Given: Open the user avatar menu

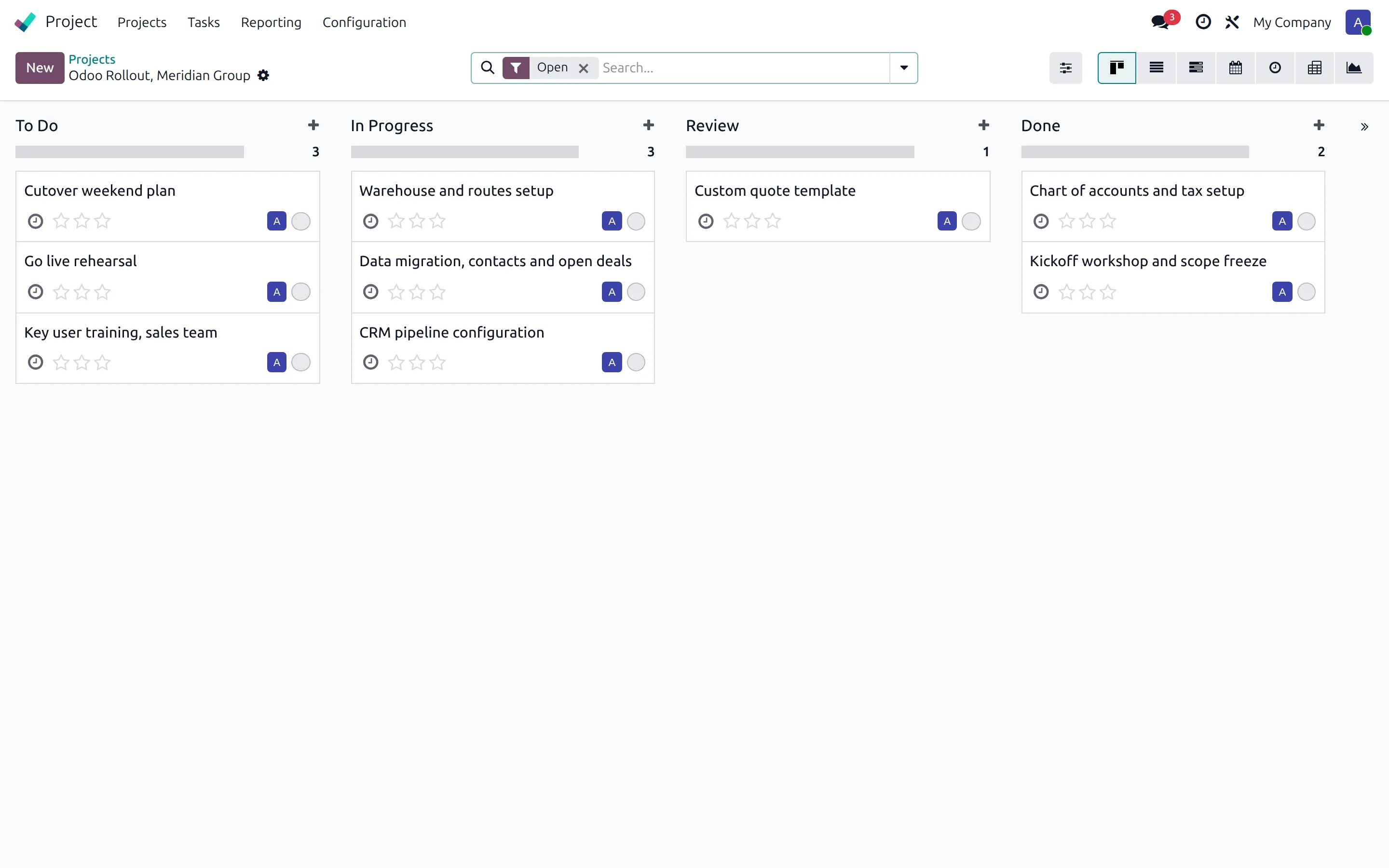Looking at the screenshot, I should (1358, 22).
